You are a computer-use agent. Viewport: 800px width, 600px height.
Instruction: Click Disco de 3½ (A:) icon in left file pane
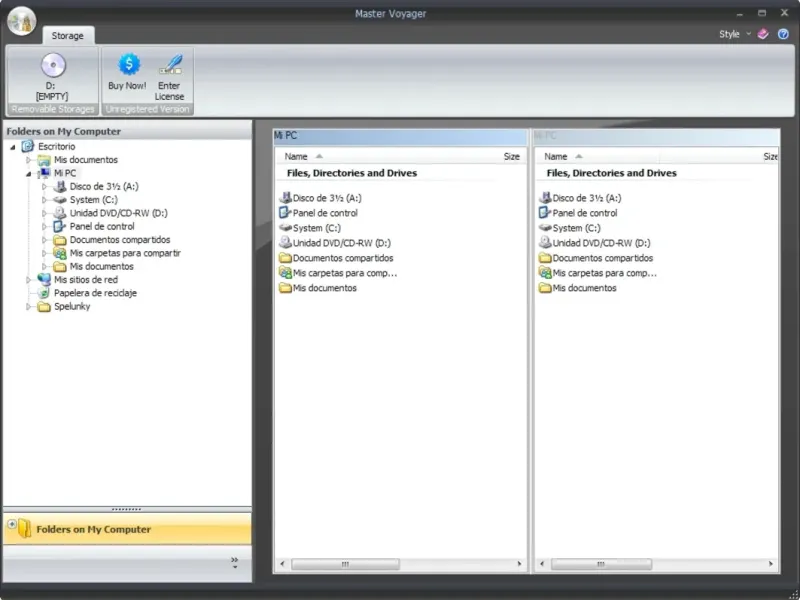click(x=285, y=198)
